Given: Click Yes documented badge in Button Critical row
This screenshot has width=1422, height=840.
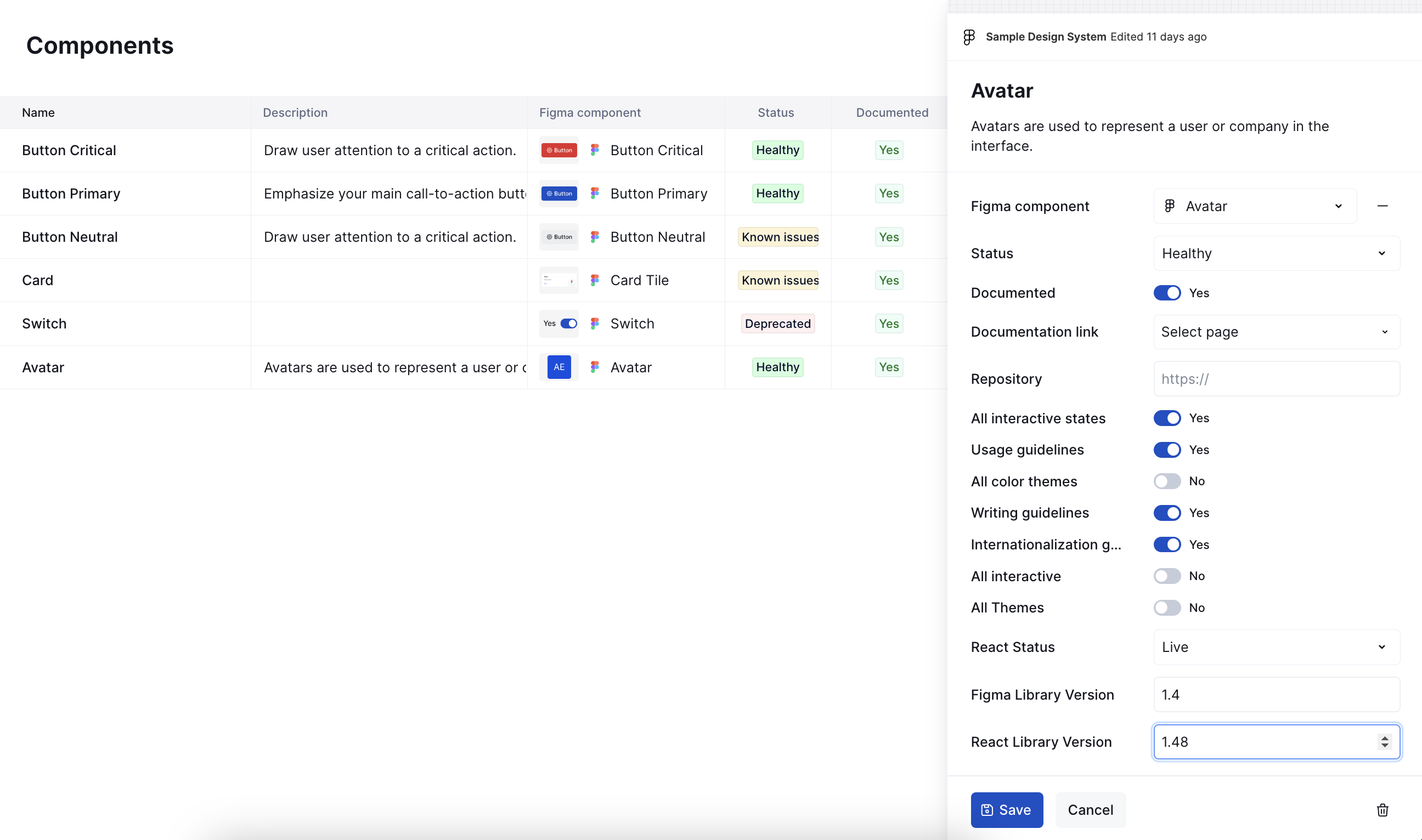Looking at the screenshot, I should point(889,150).
